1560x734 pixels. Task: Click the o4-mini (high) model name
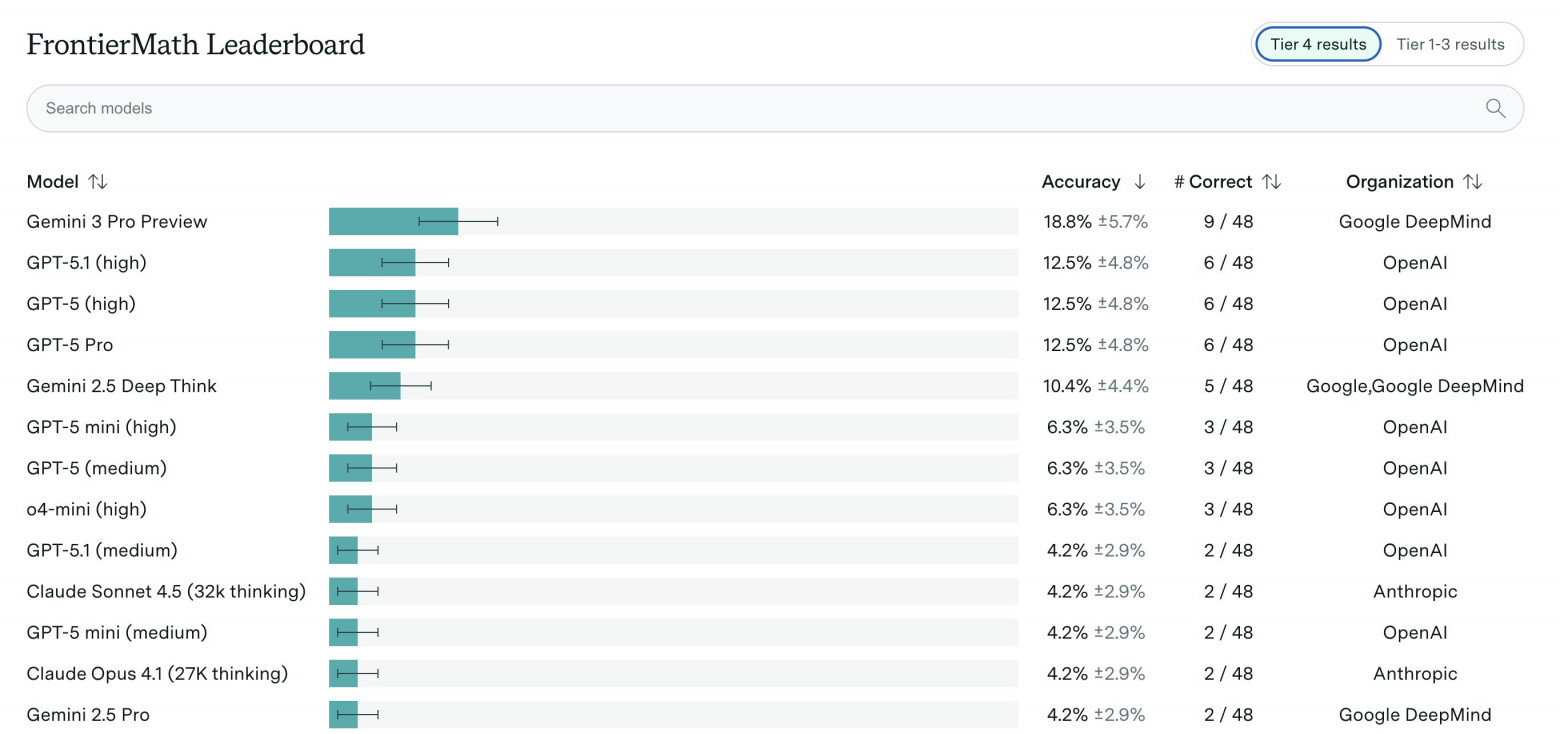click(86, 509)
